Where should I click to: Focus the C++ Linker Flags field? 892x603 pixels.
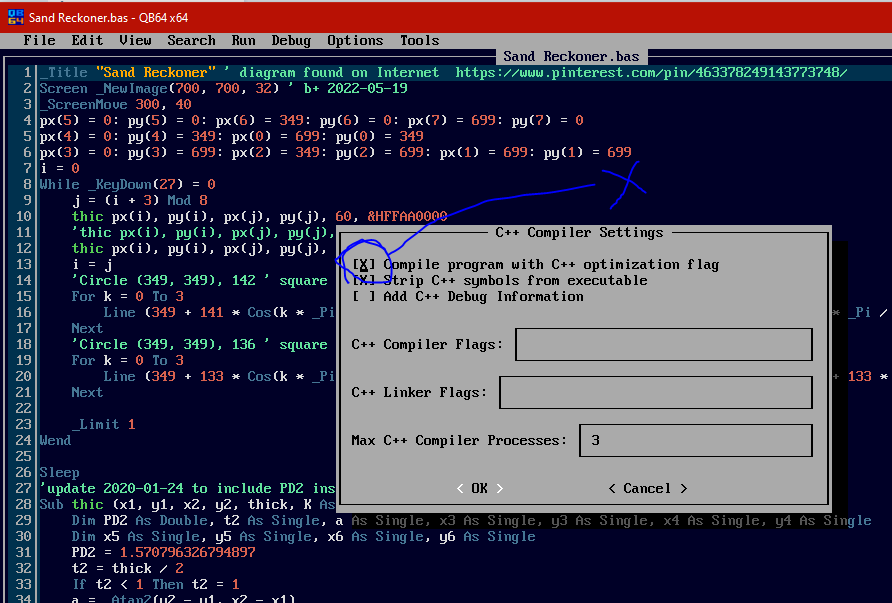pyautogui.click(x=655, y=392)
